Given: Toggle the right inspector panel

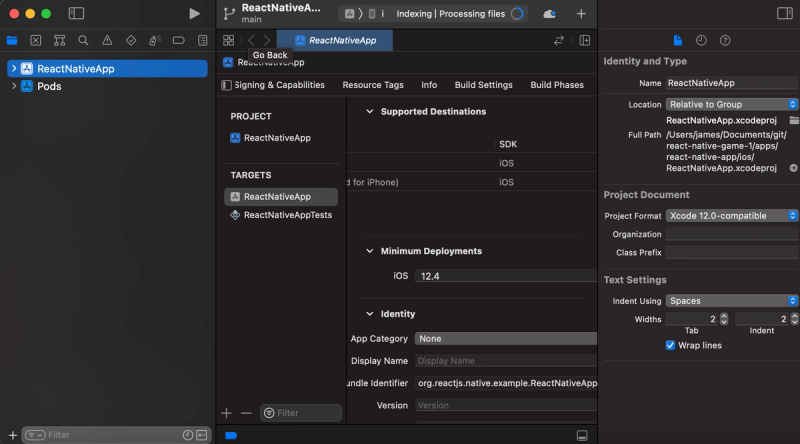Looking at the screenshot, I should pos(785,13).
